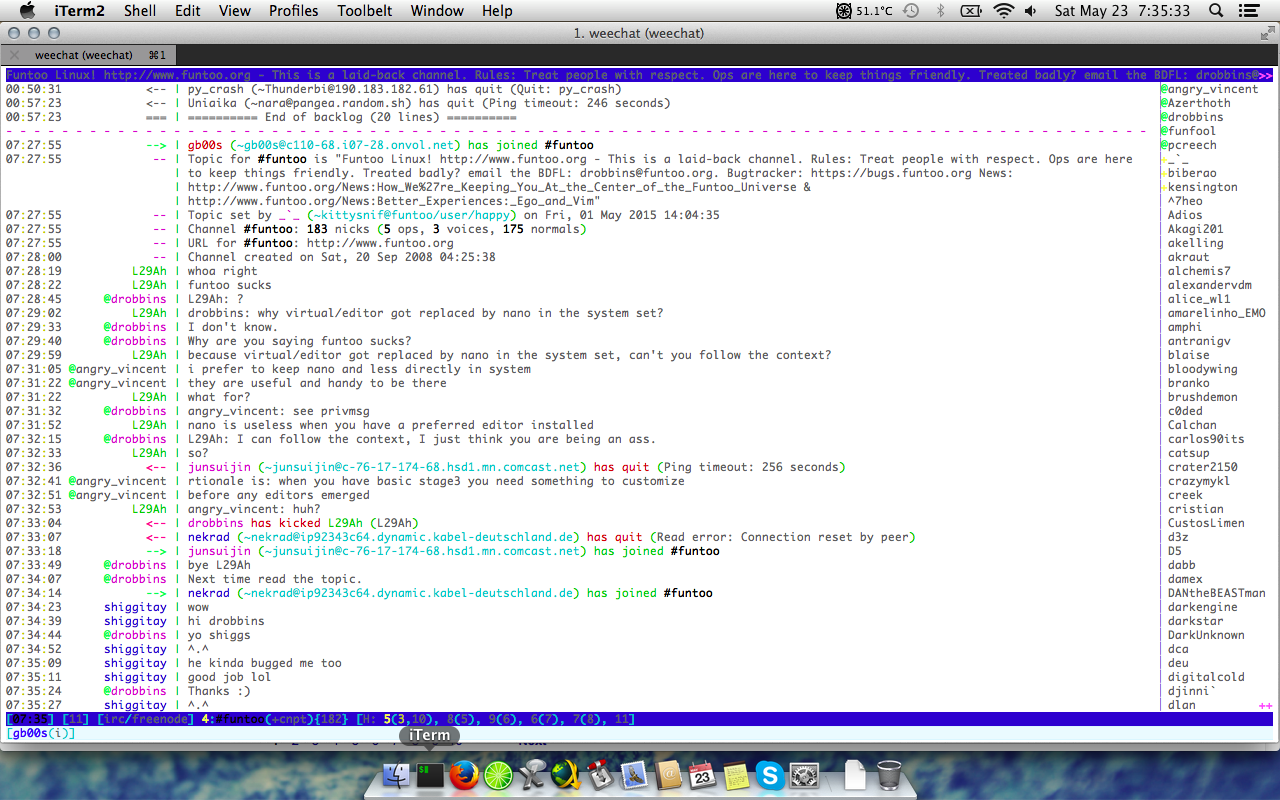Image resolution: width=1280 pixels, height=800 pixels.
Task: Click "Next time read the topic." message
Action: point(275,579)
